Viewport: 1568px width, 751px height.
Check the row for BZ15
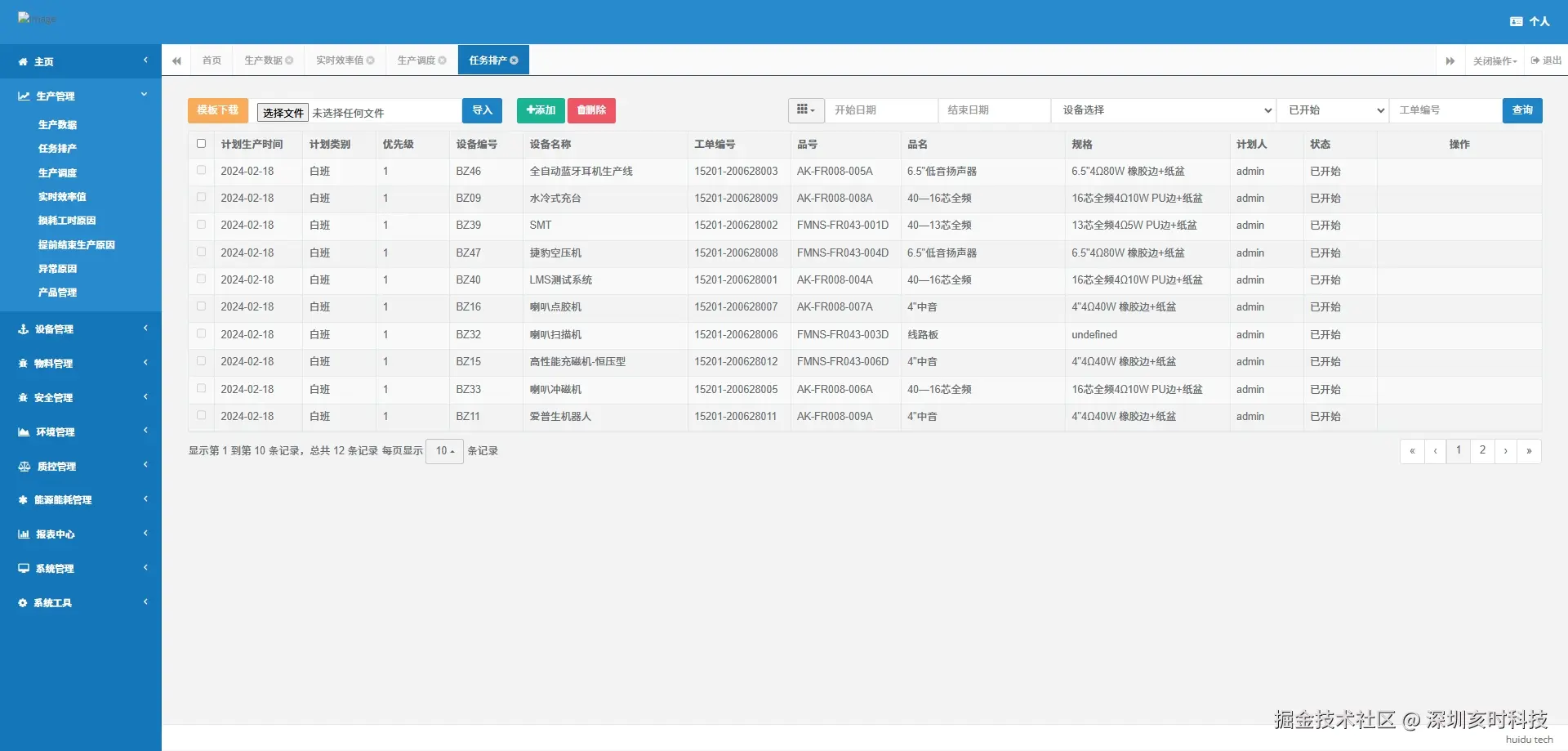201,360
